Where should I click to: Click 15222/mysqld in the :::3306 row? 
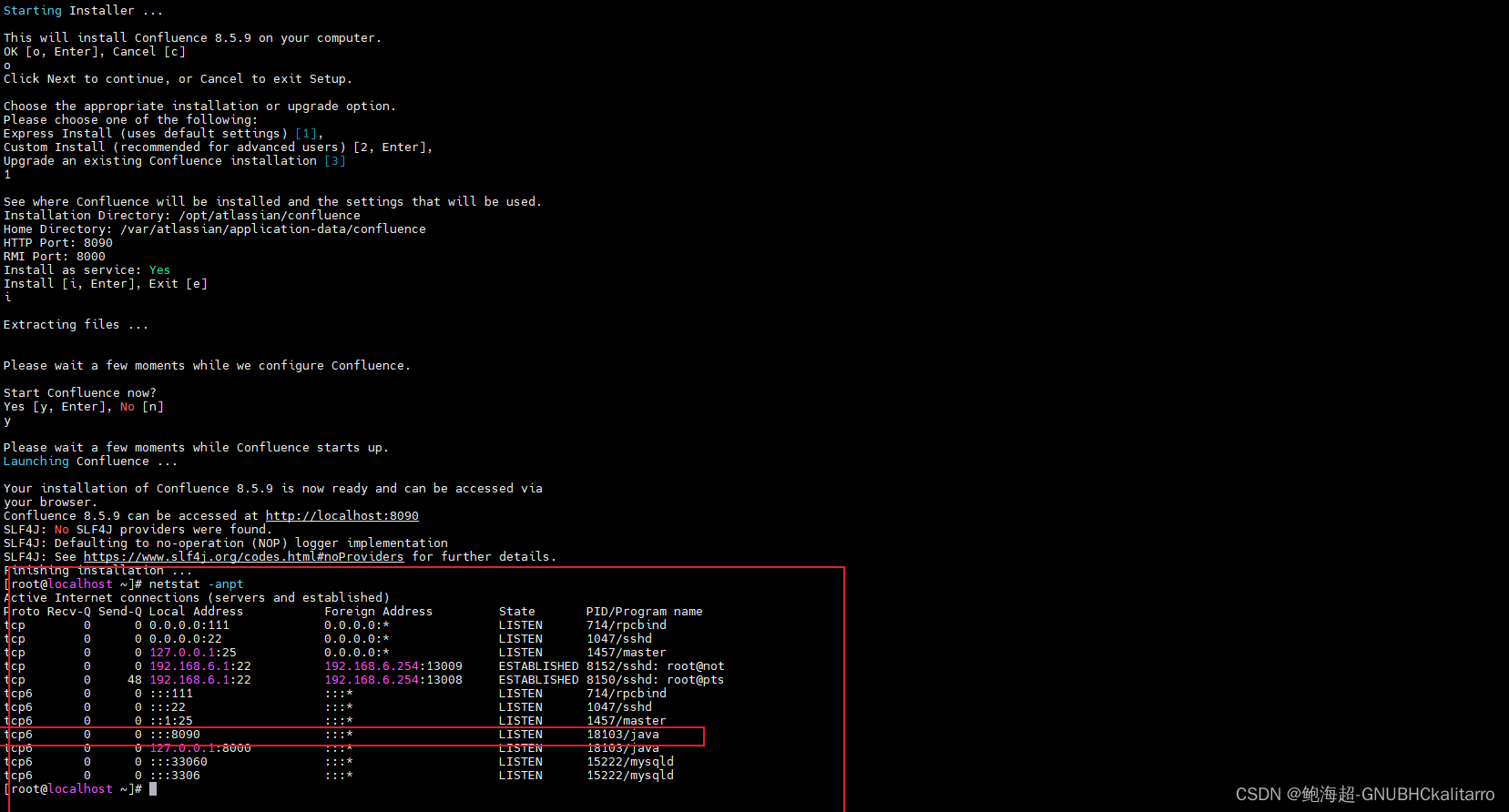630,775
